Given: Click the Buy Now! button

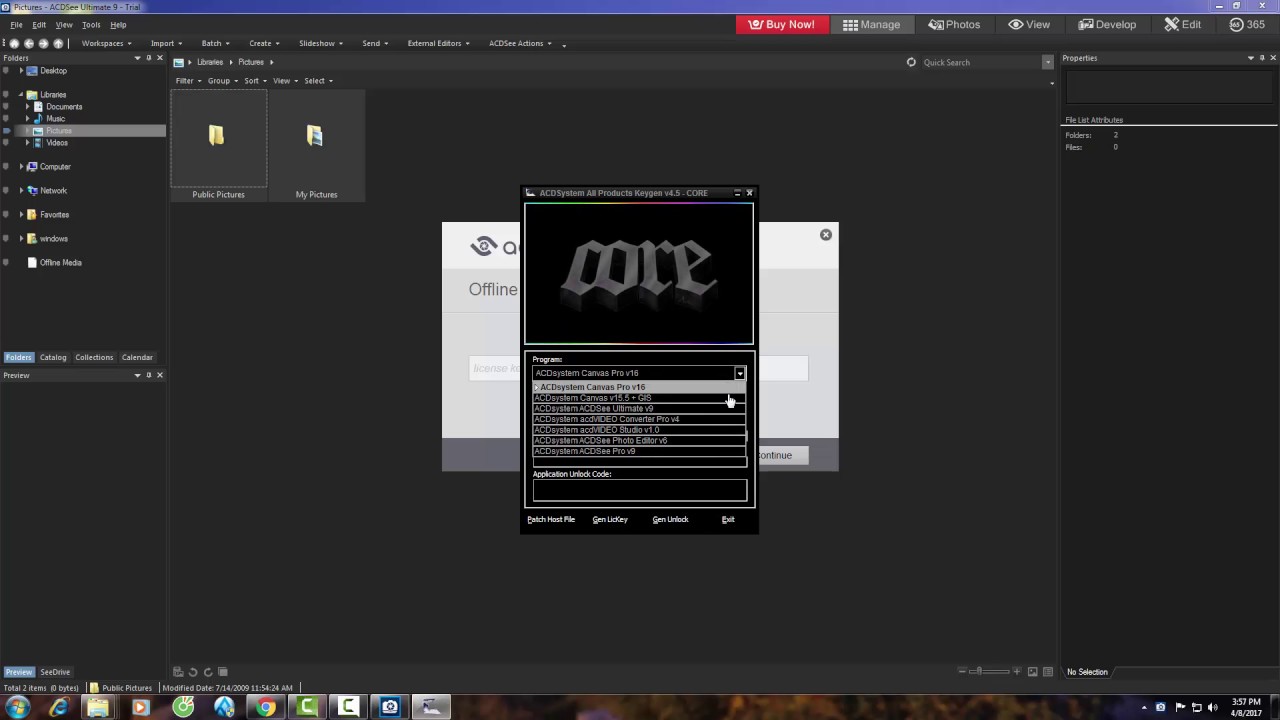Looking at the screenshot, I should tap(782, 24).
